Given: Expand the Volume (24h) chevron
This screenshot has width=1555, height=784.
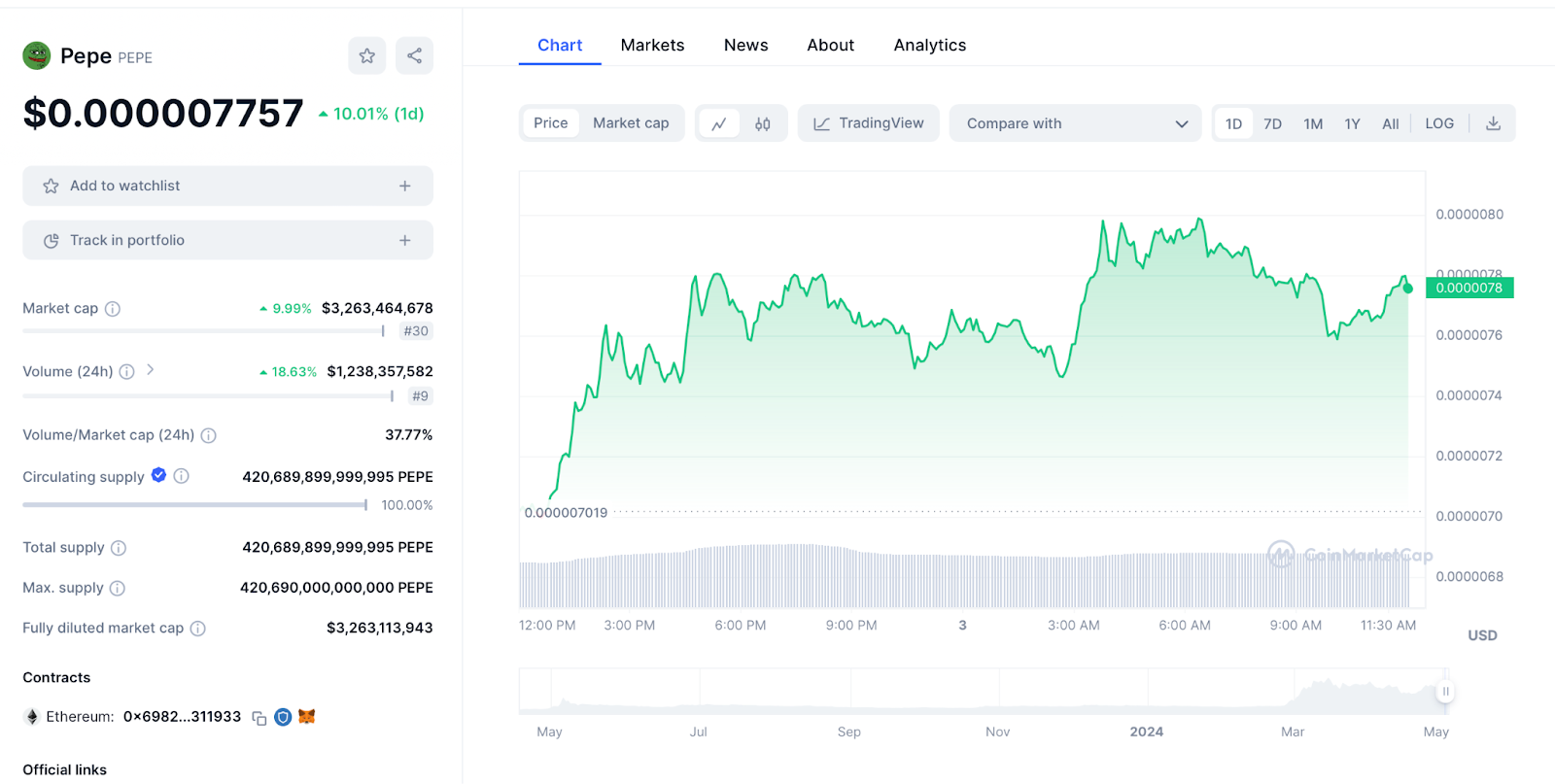Looking at the screenshot, I should pos(151,370).
